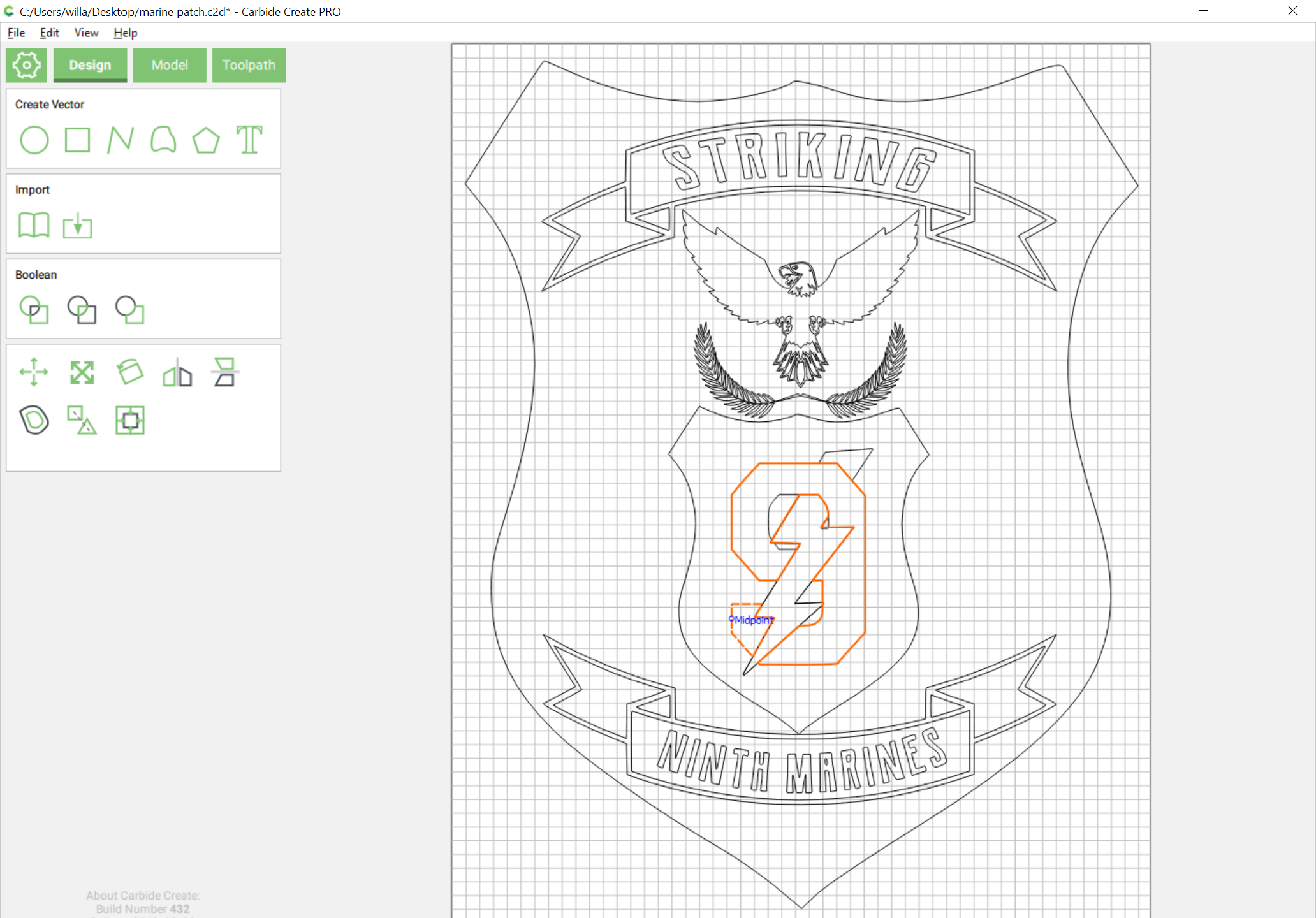This screenshot has width=1316, height=918.
Task: Open the File menu
Action: tap(16, 33)
